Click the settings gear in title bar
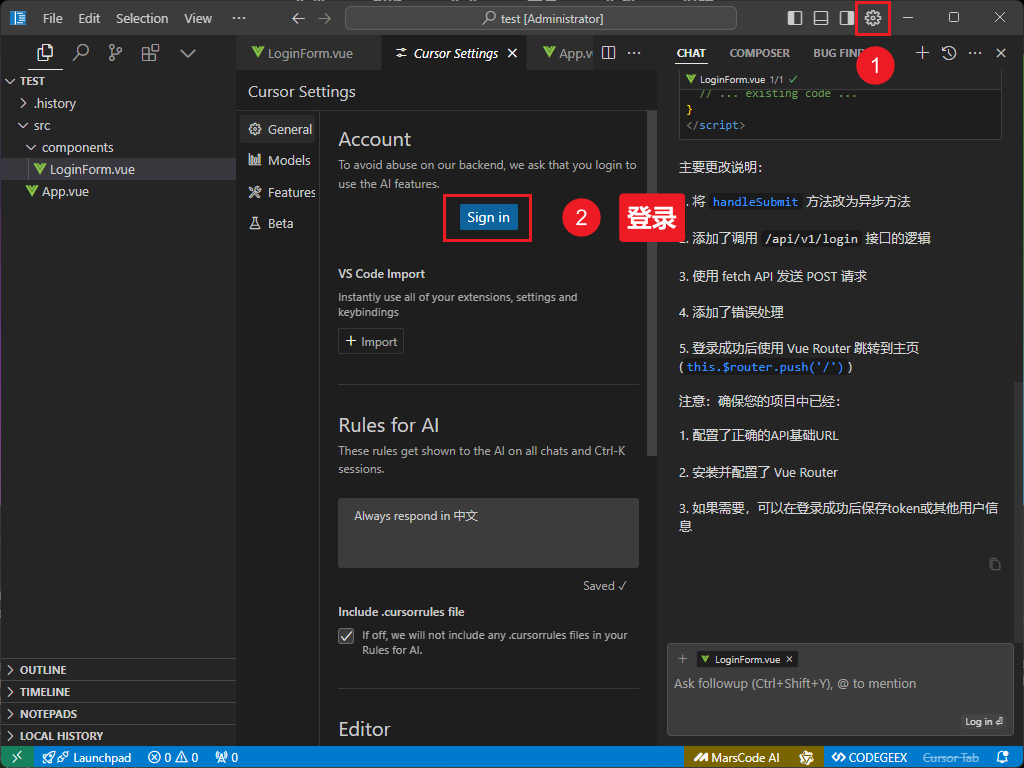The width and height of the screenshot is (1024, 768). [x=873, y=18]
